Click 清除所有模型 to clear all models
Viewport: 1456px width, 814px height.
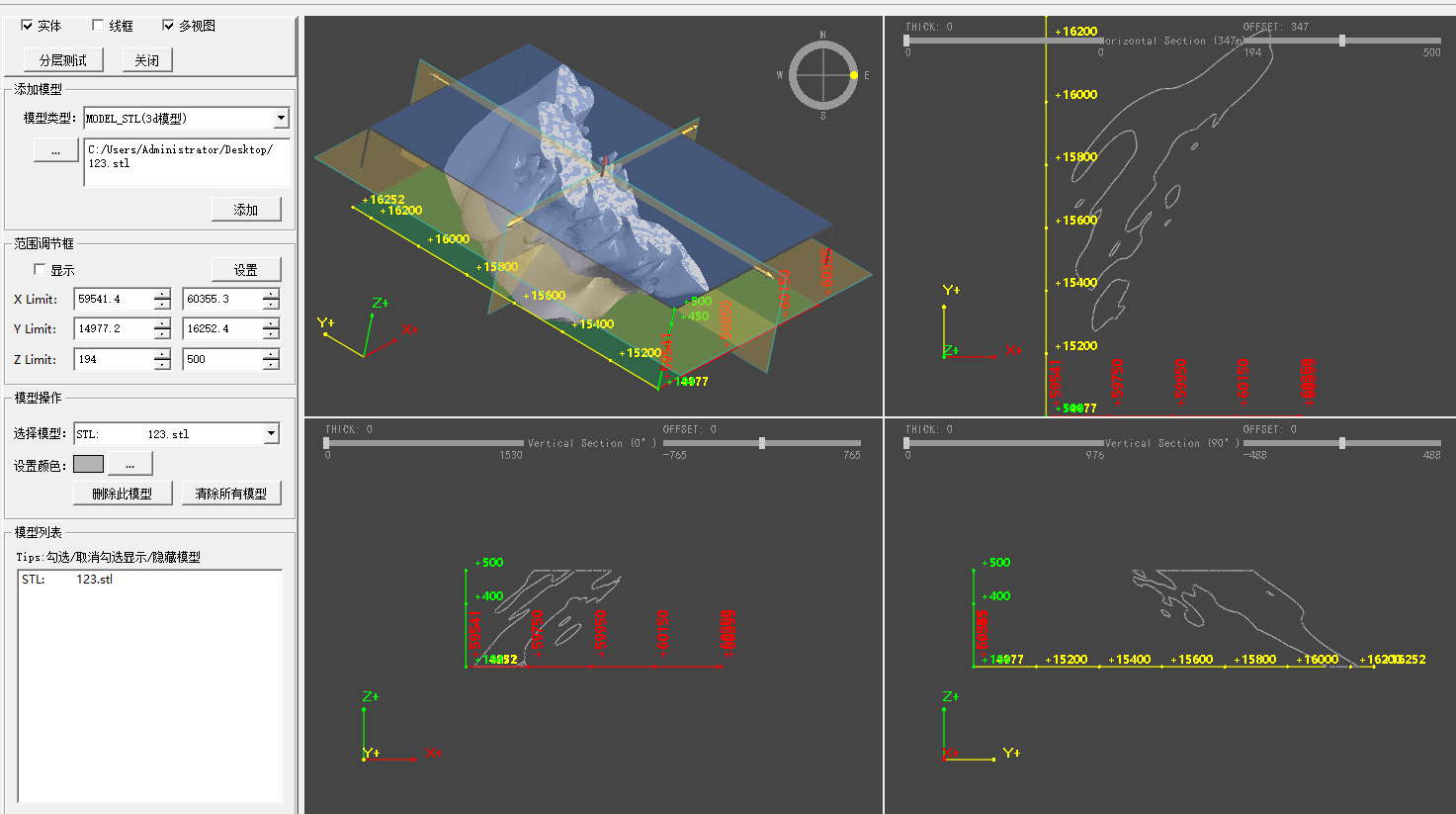coord(230,494)
